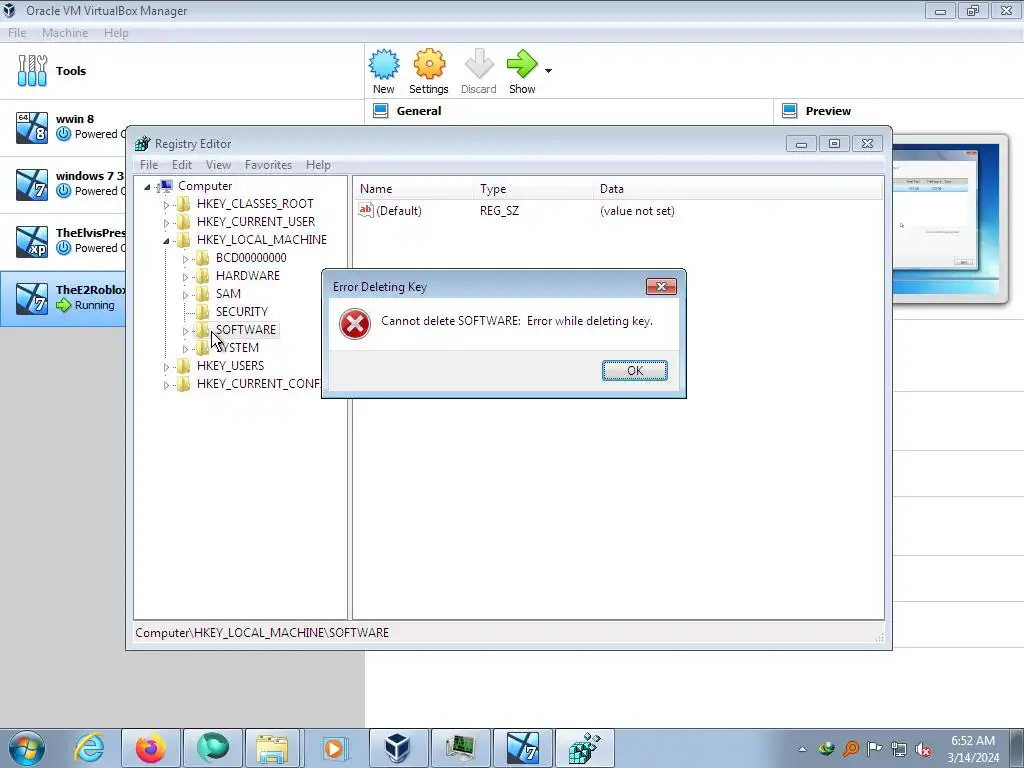
Task: Click the SAM folder icon
Action: coord(203,294)
